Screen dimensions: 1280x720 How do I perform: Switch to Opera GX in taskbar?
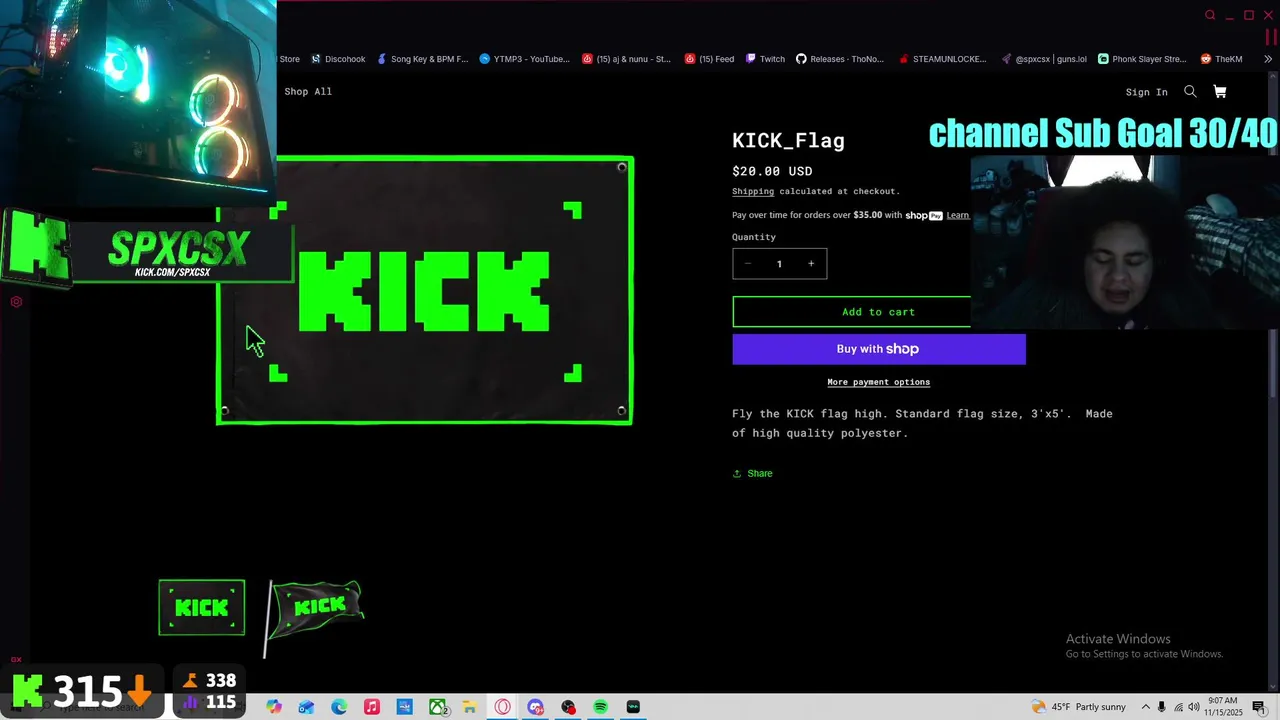[x=502, y=707]
